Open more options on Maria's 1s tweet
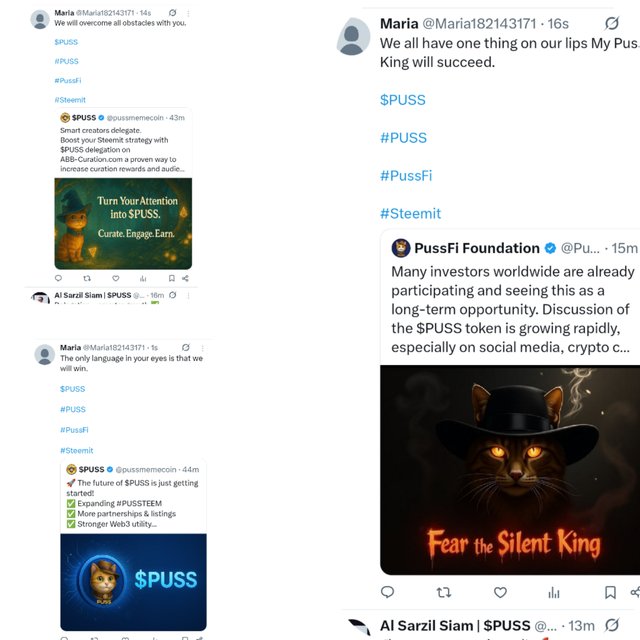The image size is (640, 640). pos(202,348)
